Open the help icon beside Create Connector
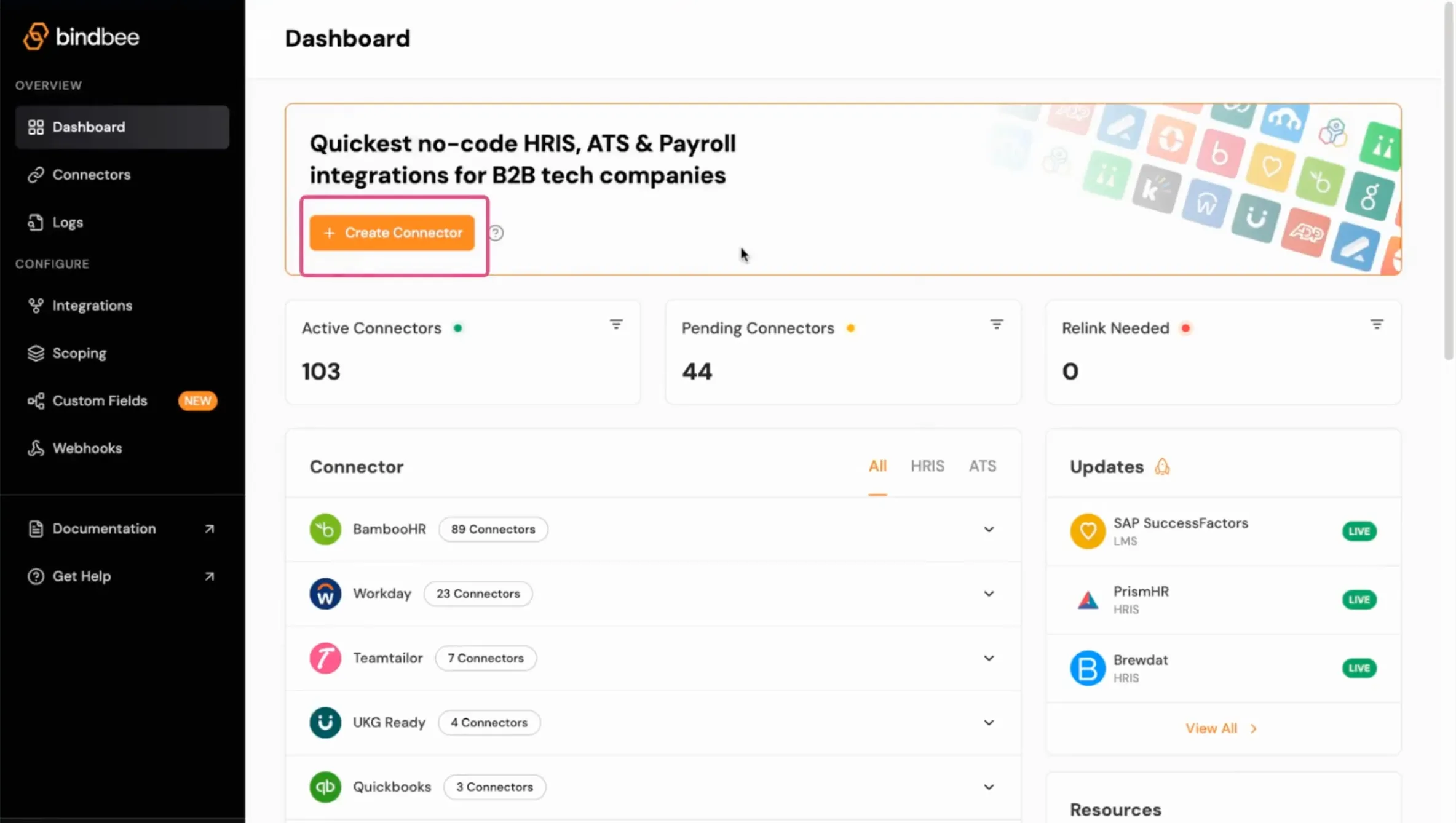This screenshot has height=823, width=1456. [496, 233]
